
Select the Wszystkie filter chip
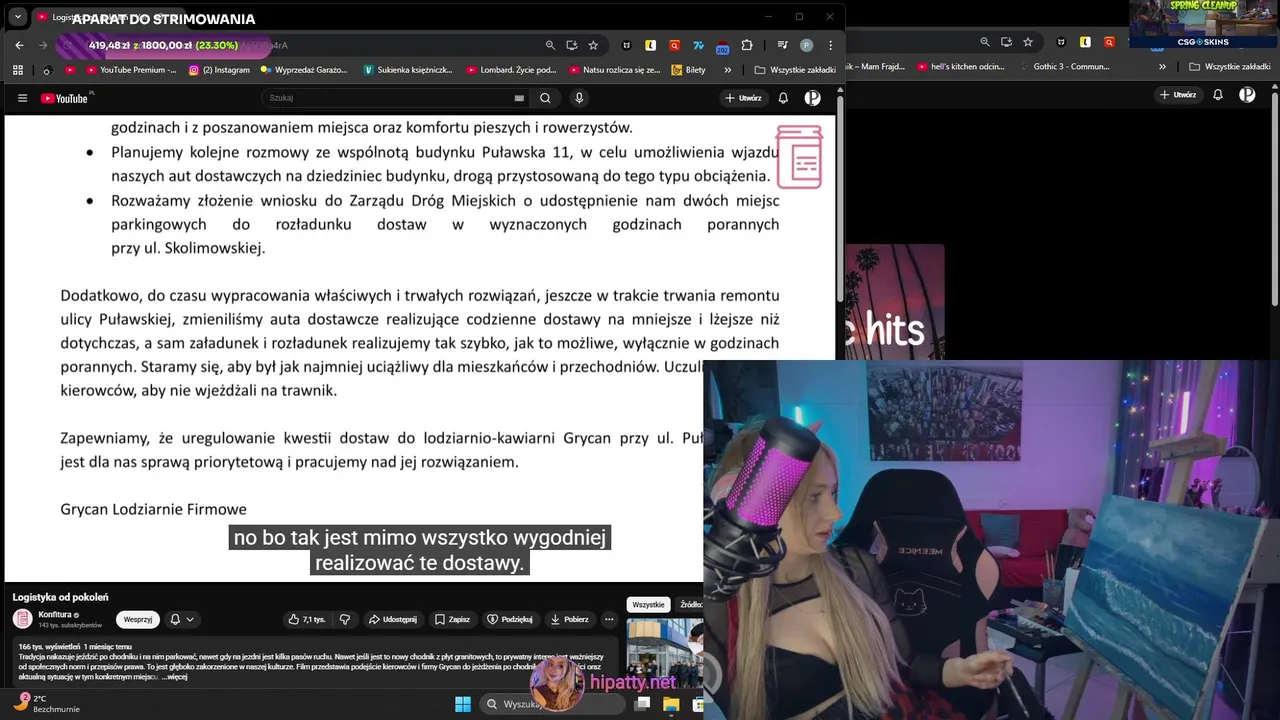[x=648, y=604]
